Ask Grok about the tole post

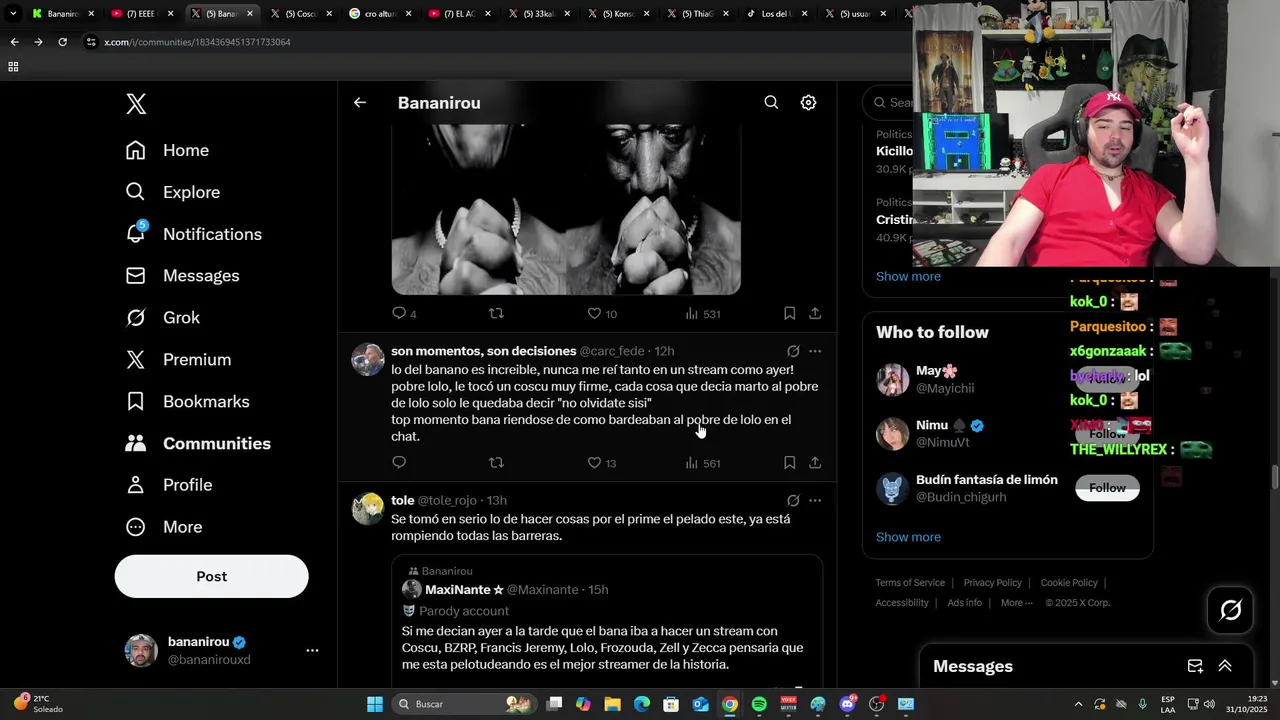pos(793,500)
